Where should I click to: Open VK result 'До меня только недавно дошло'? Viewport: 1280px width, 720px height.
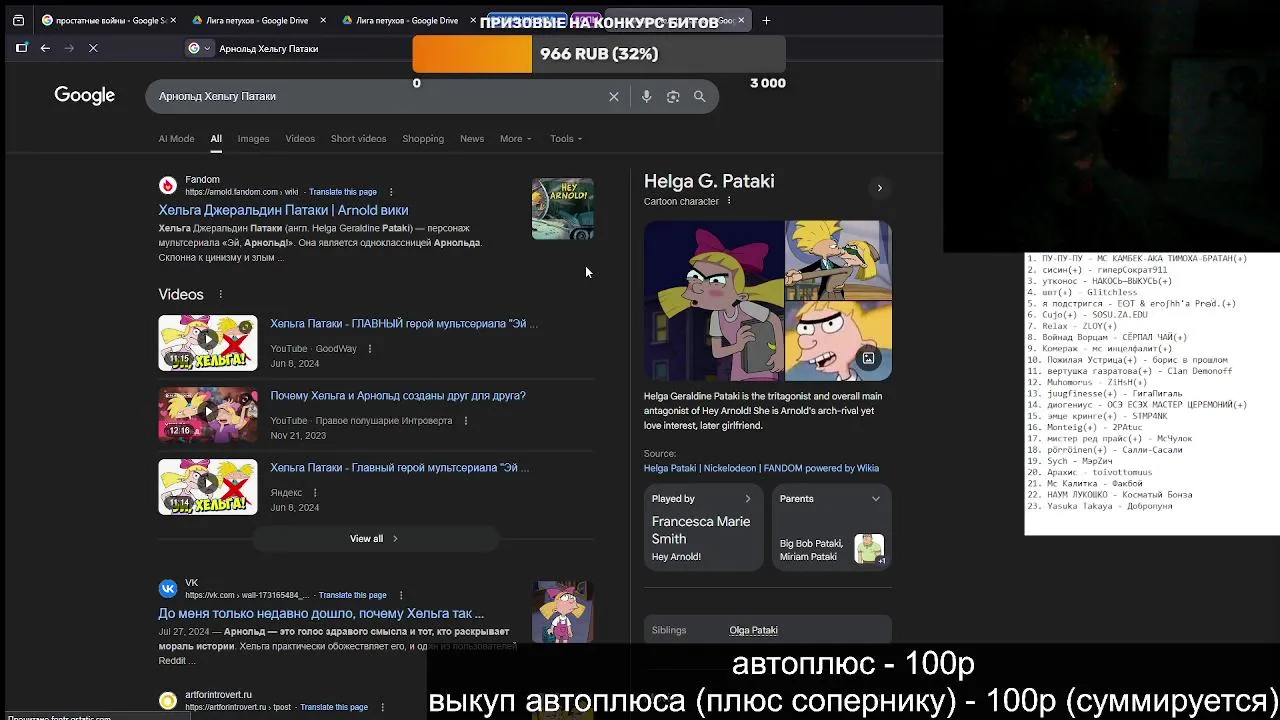321,614
